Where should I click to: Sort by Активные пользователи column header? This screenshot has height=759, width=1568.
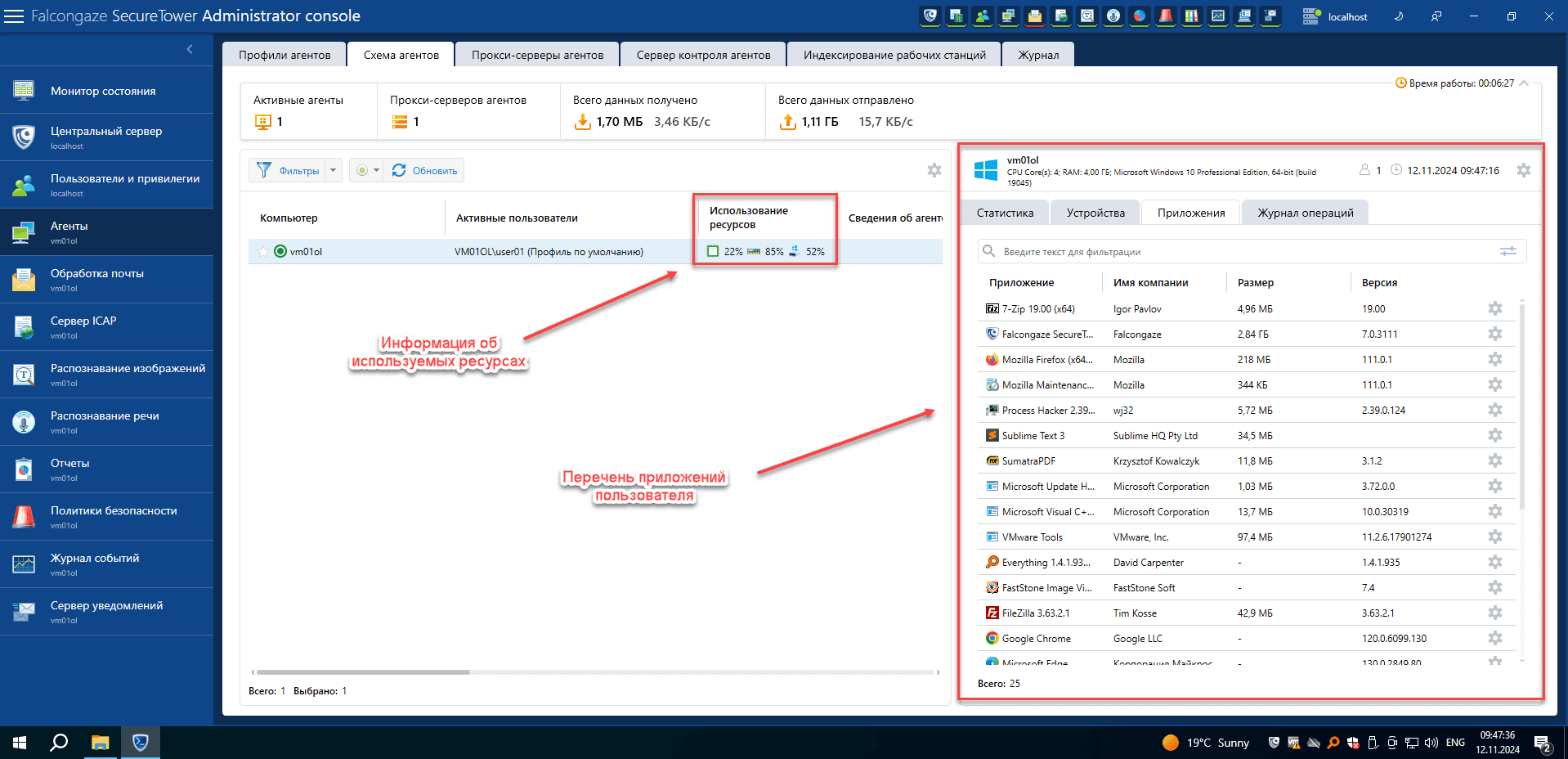[517, 218]
